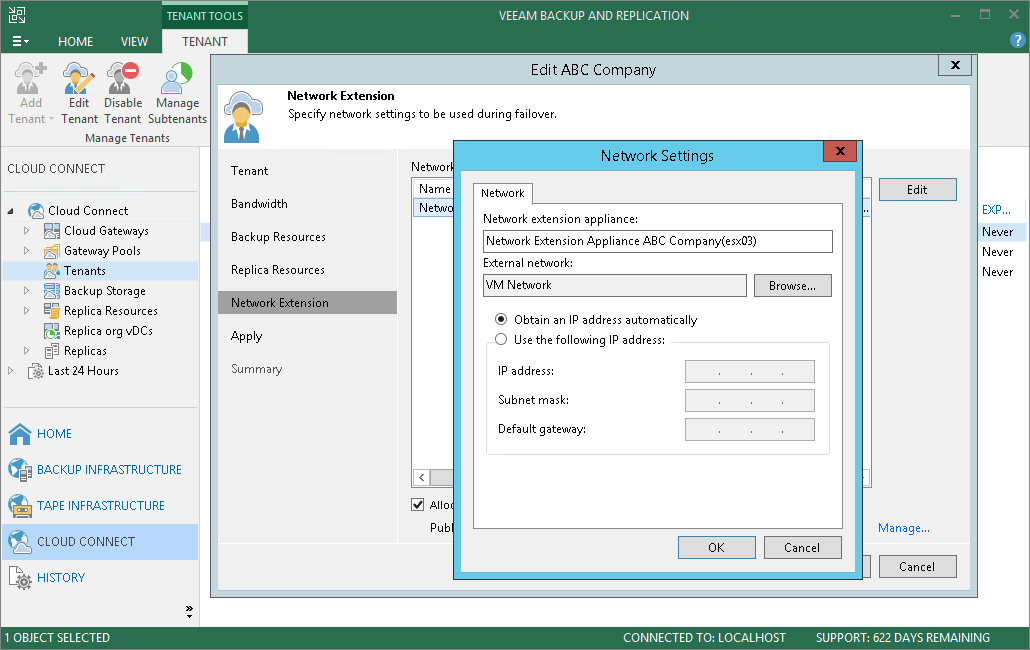Click the list's scroll left arrow
1030x650 pixels.
[x=421, y=477]
